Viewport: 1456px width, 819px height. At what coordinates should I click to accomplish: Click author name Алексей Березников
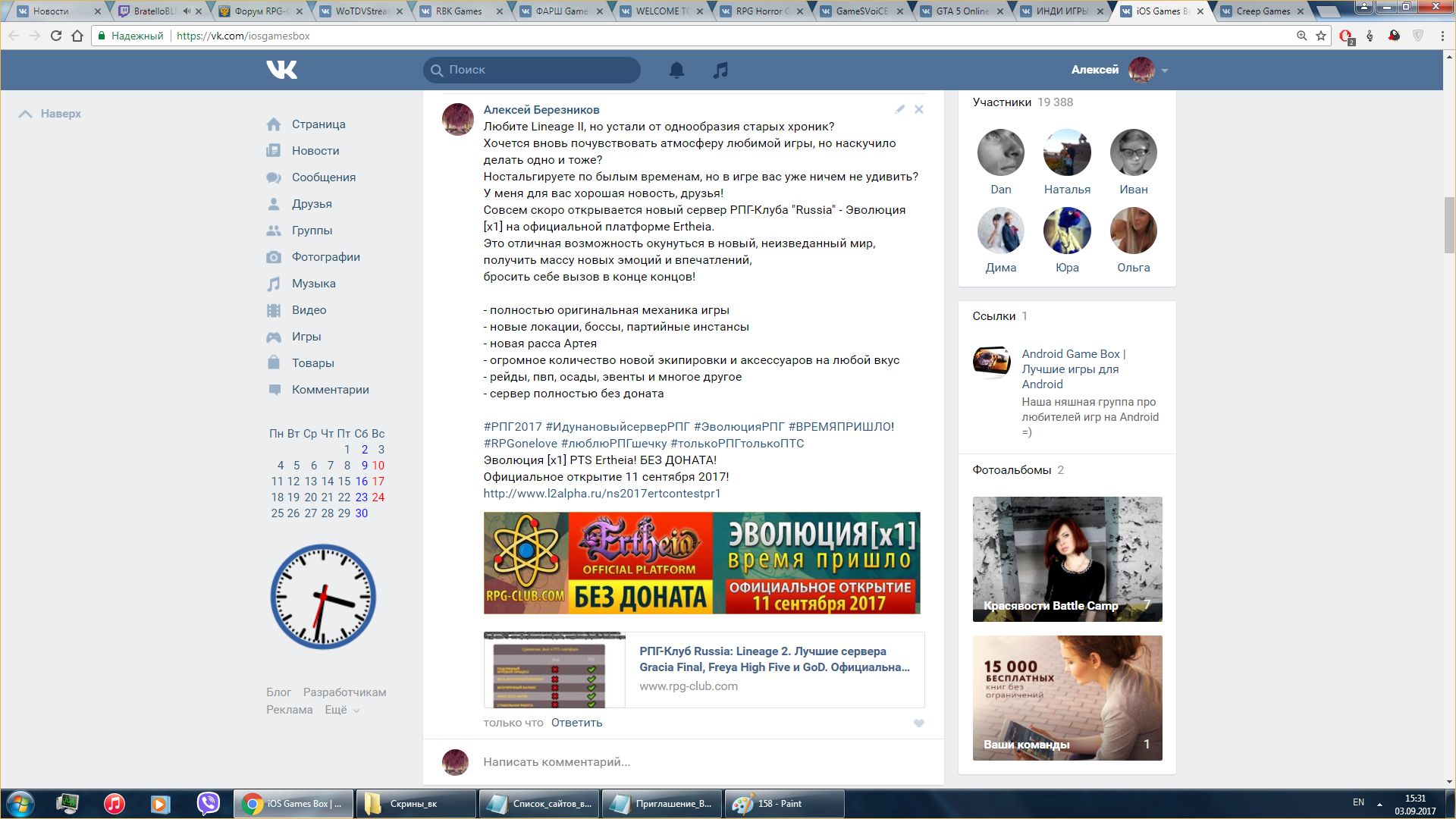[x=541, y=110]
